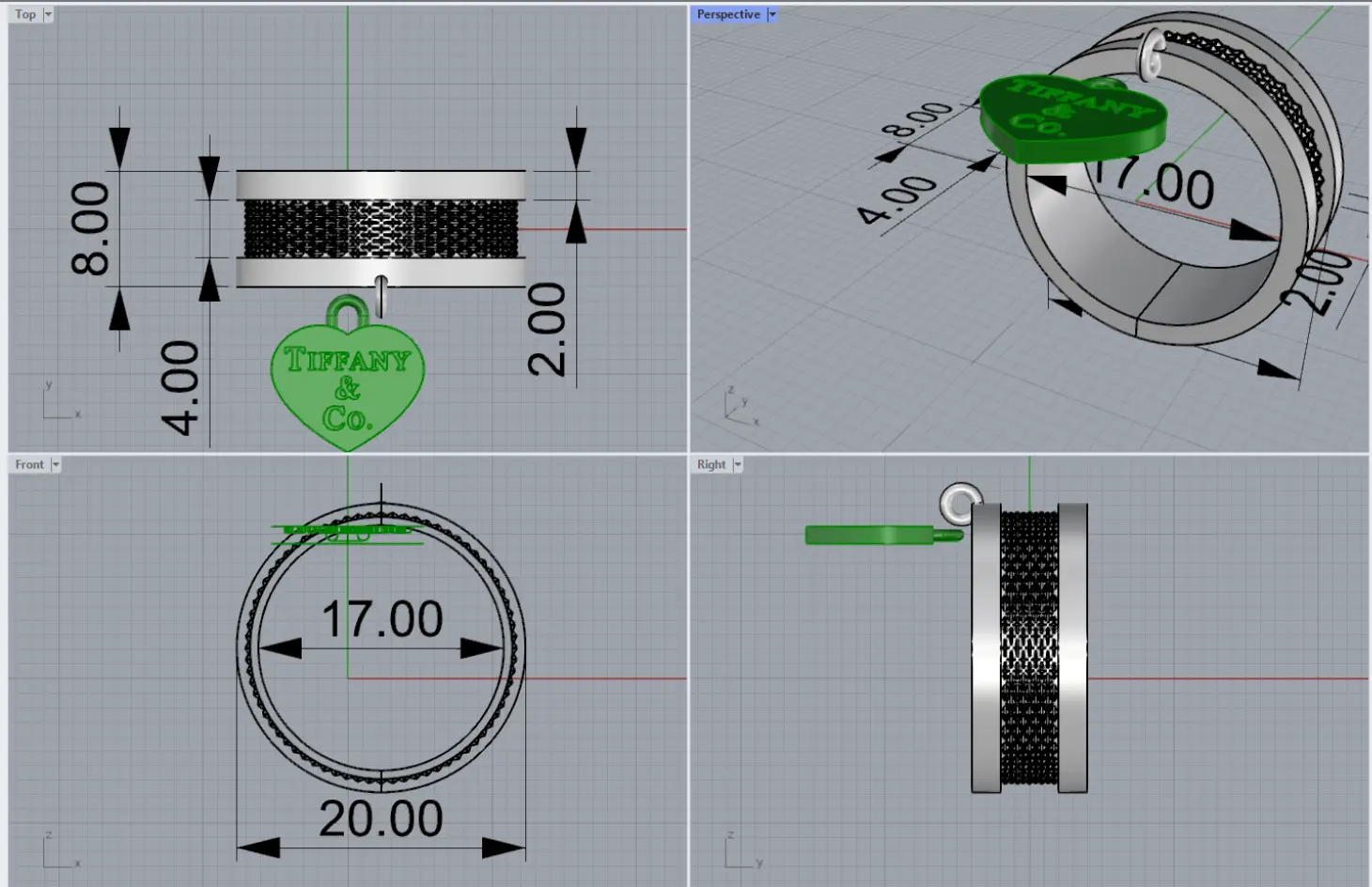1372x887 pixels.
Task: Open the Front viewport dropdown arrow
Action: coord(55,464)
